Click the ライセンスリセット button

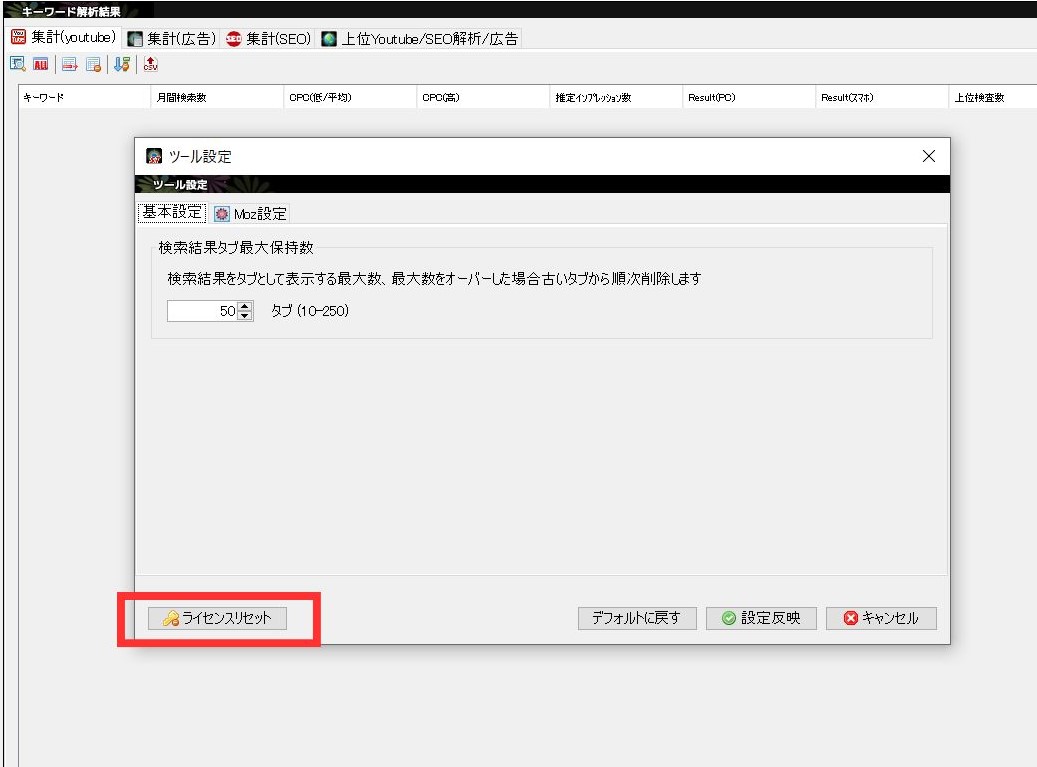click(217, 618)
